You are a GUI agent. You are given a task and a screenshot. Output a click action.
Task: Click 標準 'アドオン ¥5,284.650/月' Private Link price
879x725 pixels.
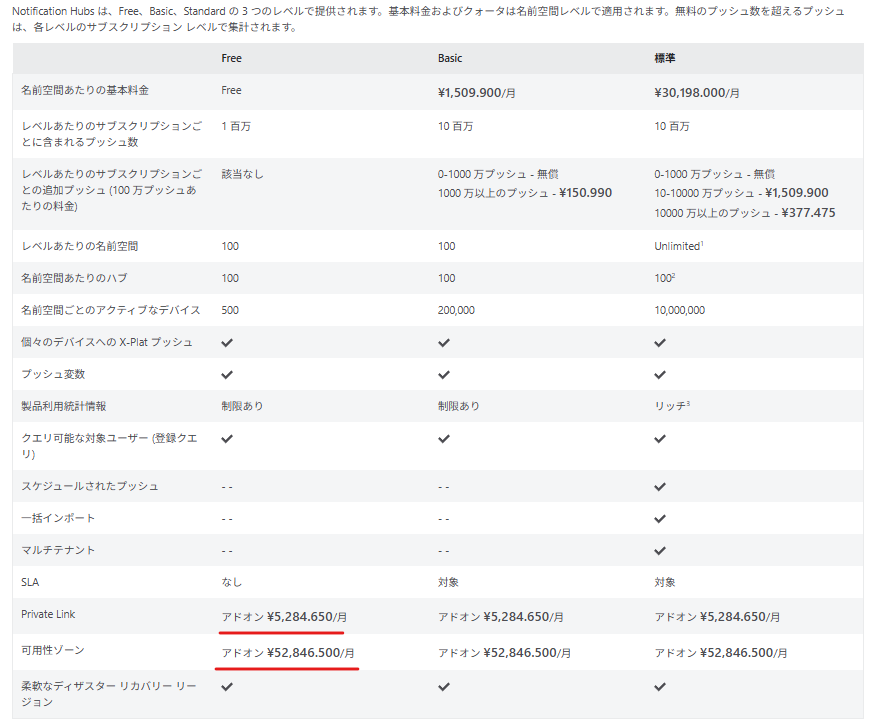pyautogui.click(x=717, y=617)
